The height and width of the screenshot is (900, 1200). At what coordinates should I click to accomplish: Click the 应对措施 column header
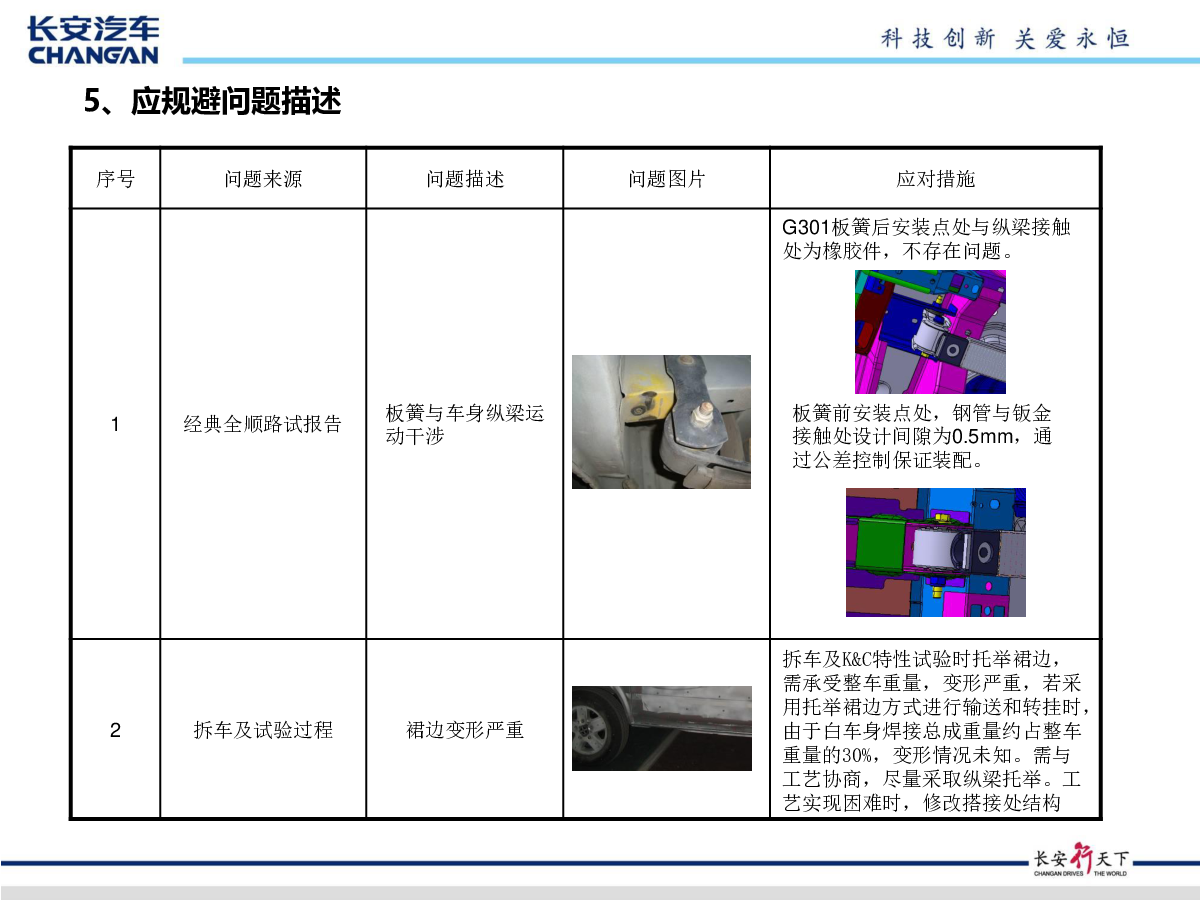[935, 179]
